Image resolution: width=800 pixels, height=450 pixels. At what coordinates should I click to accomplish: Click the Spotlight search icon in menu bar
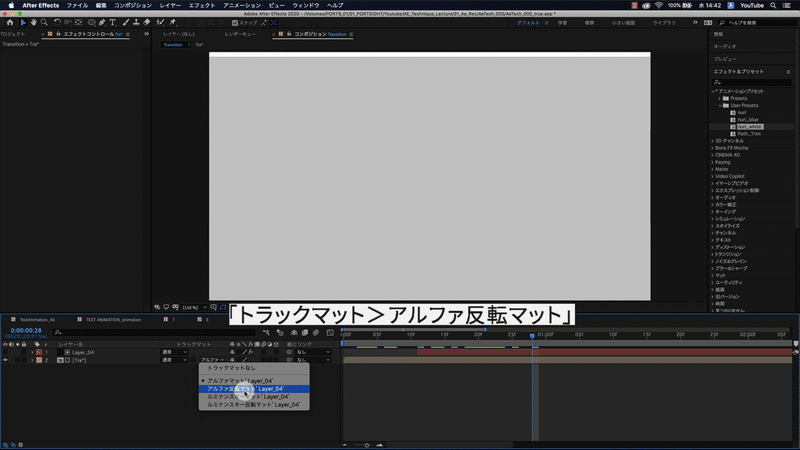click(x=773, y=5)
